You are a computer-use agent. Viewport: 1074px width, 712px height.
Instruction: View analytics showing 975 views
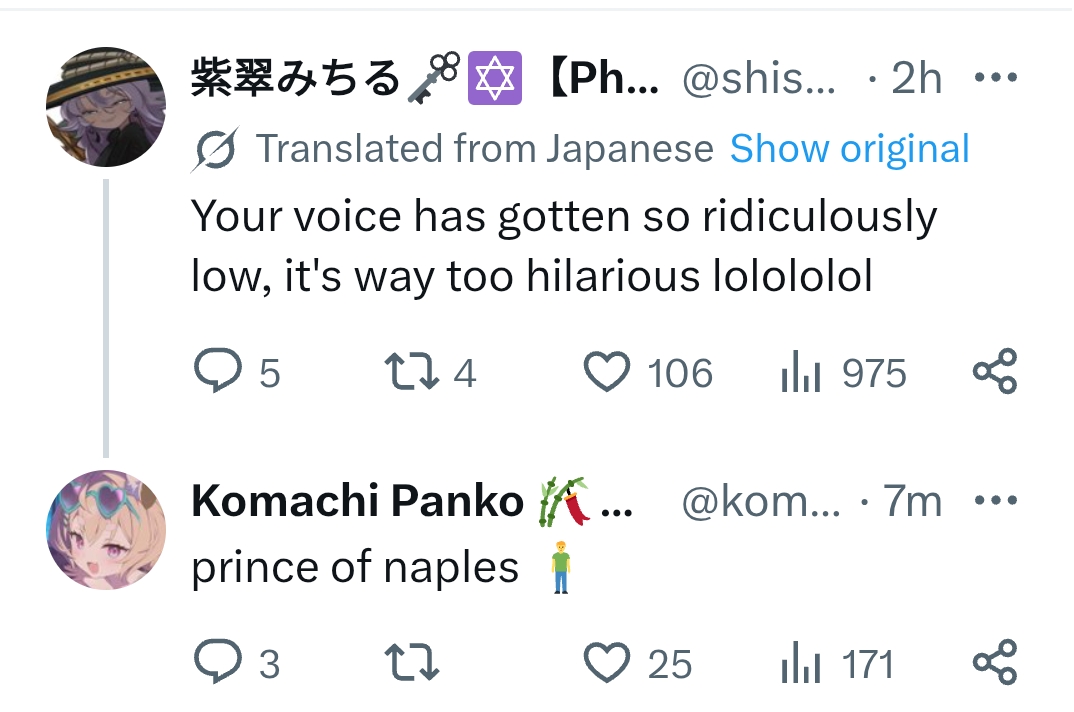pyautogui.click(x=801, y=374)
